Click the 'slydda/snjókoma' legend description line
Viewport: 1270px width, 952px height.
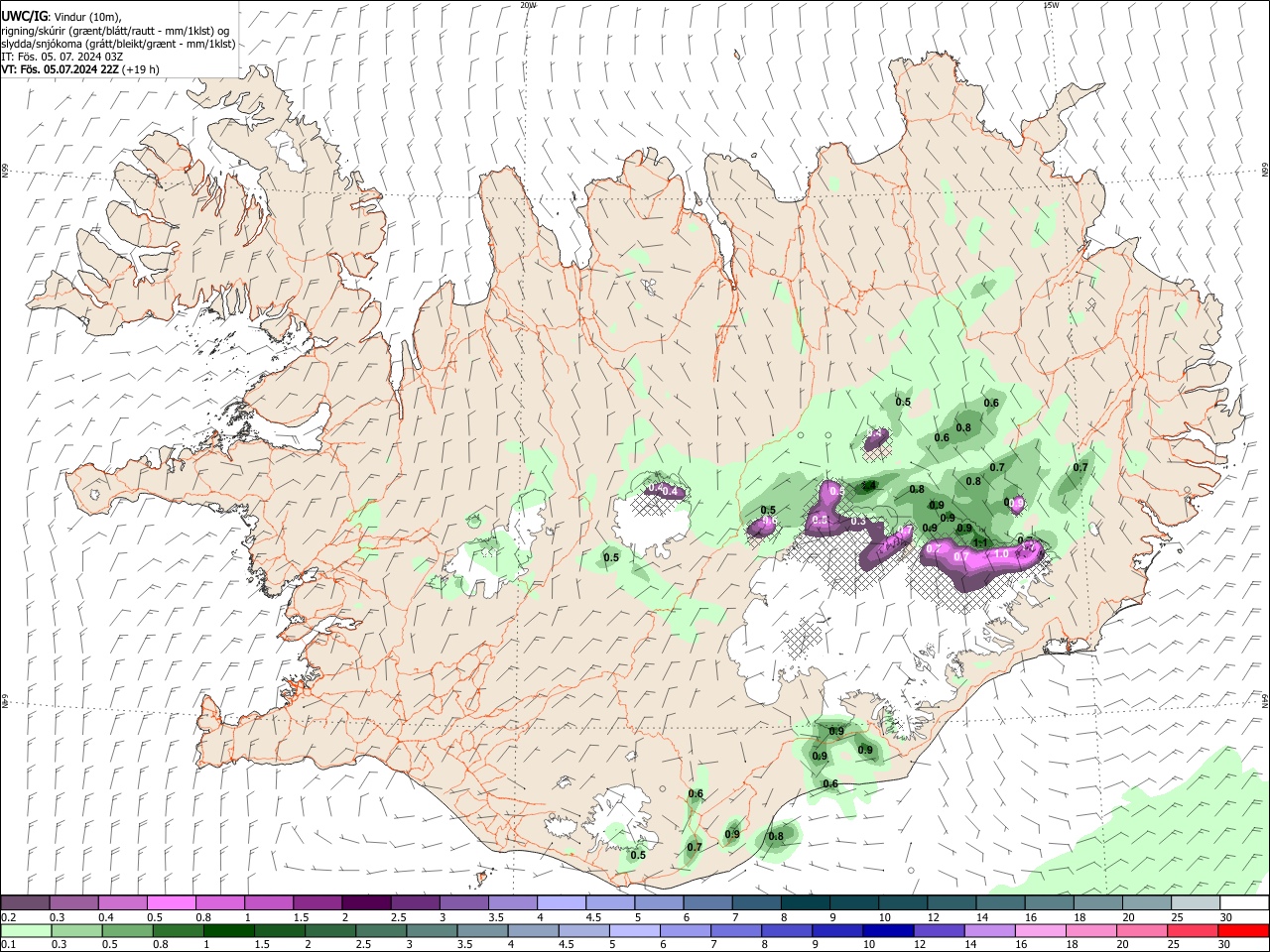click(x=119, y=44)
